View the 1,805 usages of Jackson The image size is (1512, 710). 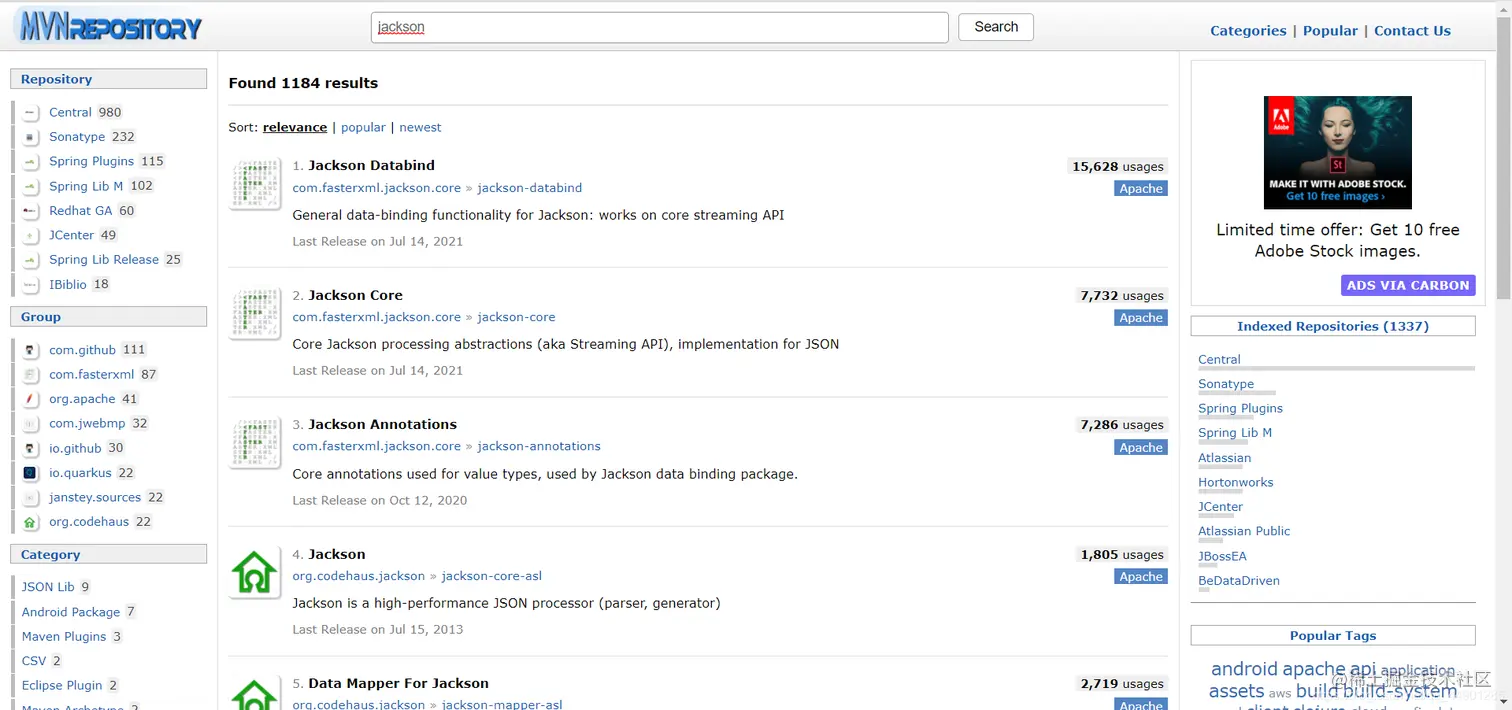pos(1122,555)
